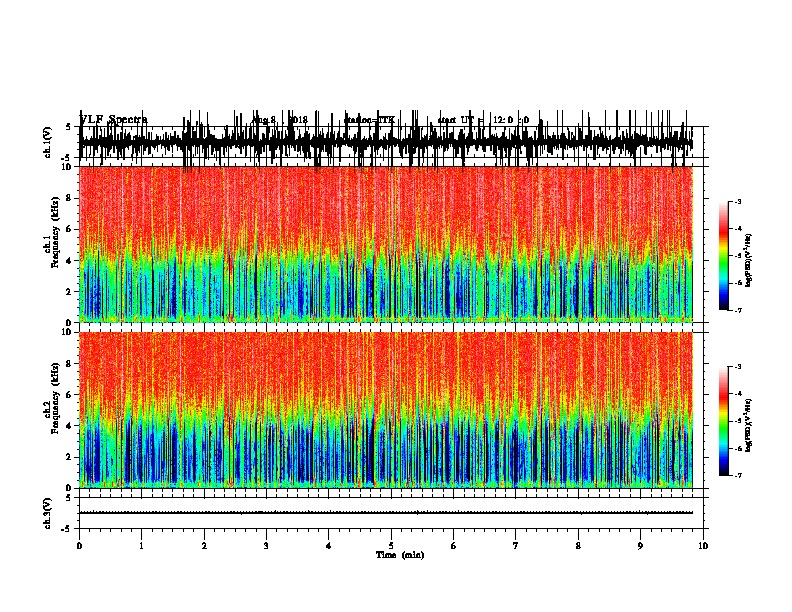Image resolution: width=792 pixels, height=612 pixels.
Task: Click time axis tick label "8"
Action: pyautogui.click(x=578, y=546)
